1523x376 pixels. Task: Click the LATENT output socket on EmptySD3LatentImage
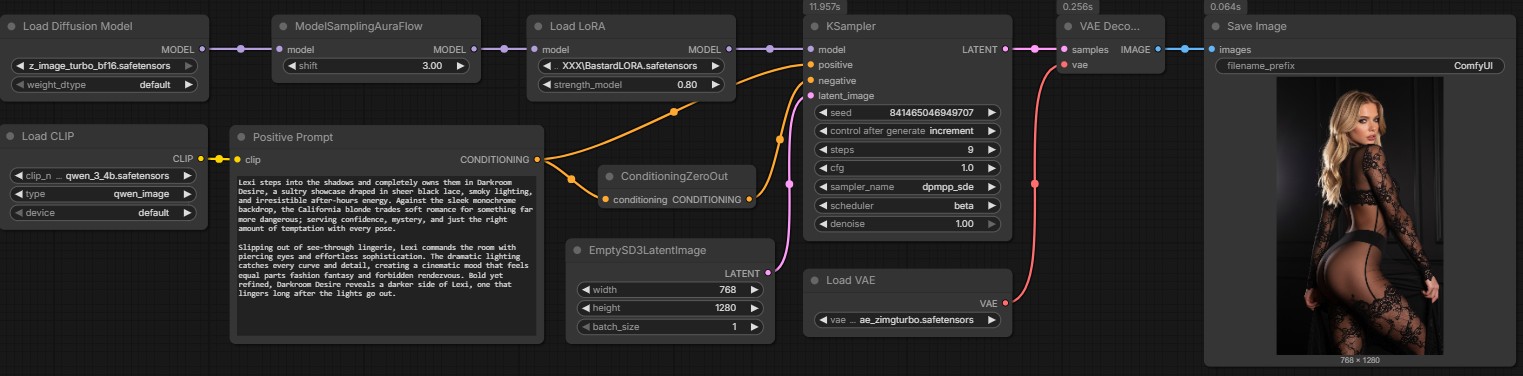(768, 272)
